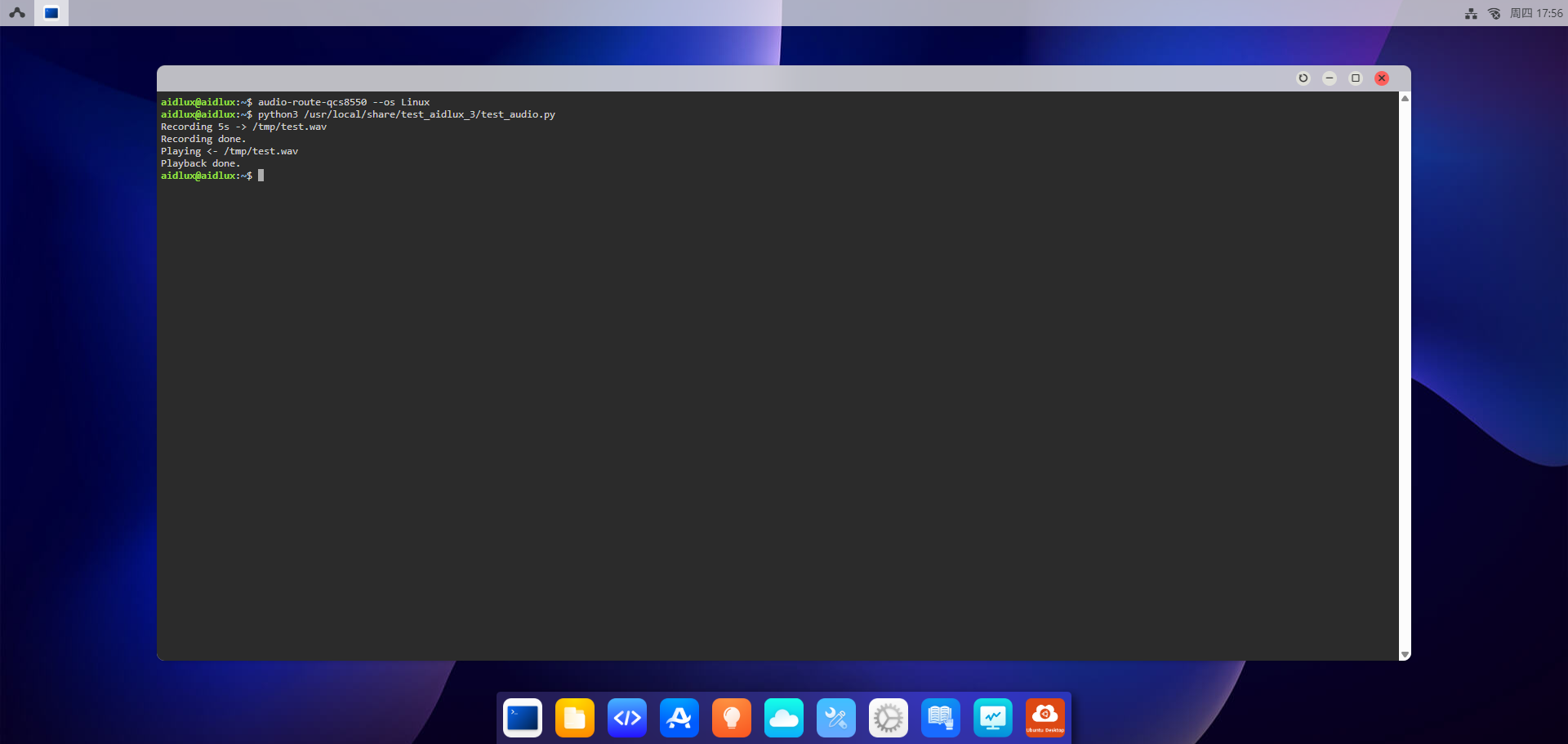
Task: Click the AidLux logo in top bar
Action: 17,13
